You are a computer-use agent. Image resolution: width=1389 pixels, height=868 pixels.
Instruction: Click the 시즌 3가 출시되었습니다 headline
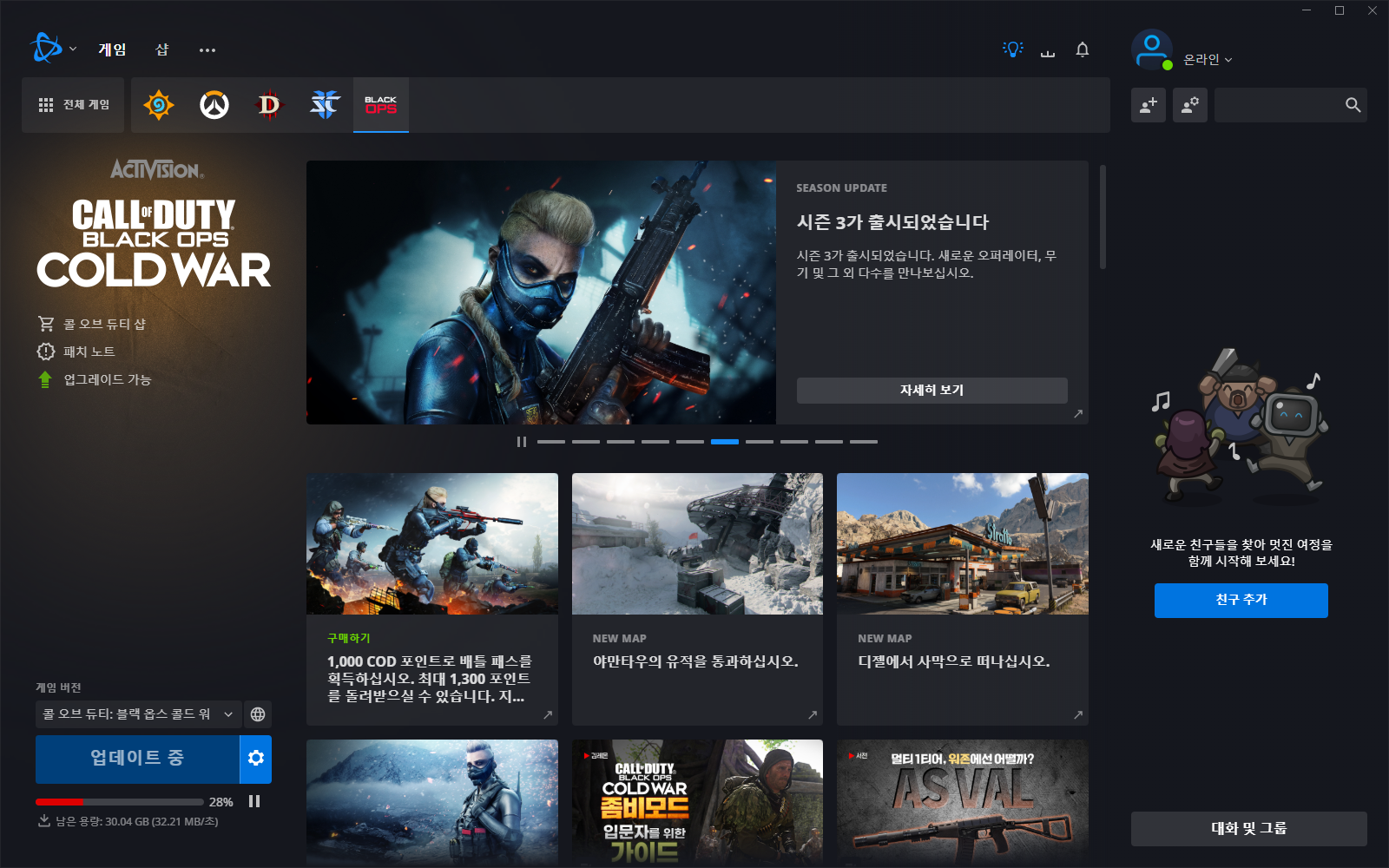tap(892, 222)
